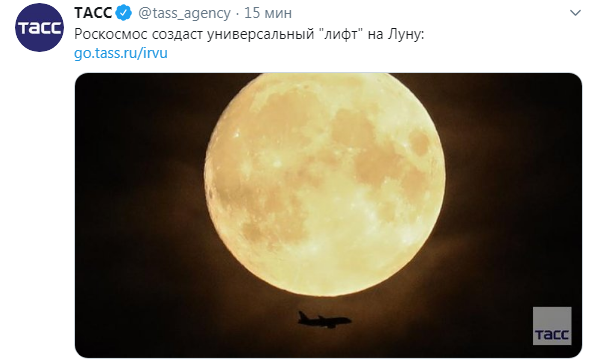Image resolution: width=589 pixels, height=364 pixels.
Task: Click the blue verified checkmark badge
Action: (124, 13)
